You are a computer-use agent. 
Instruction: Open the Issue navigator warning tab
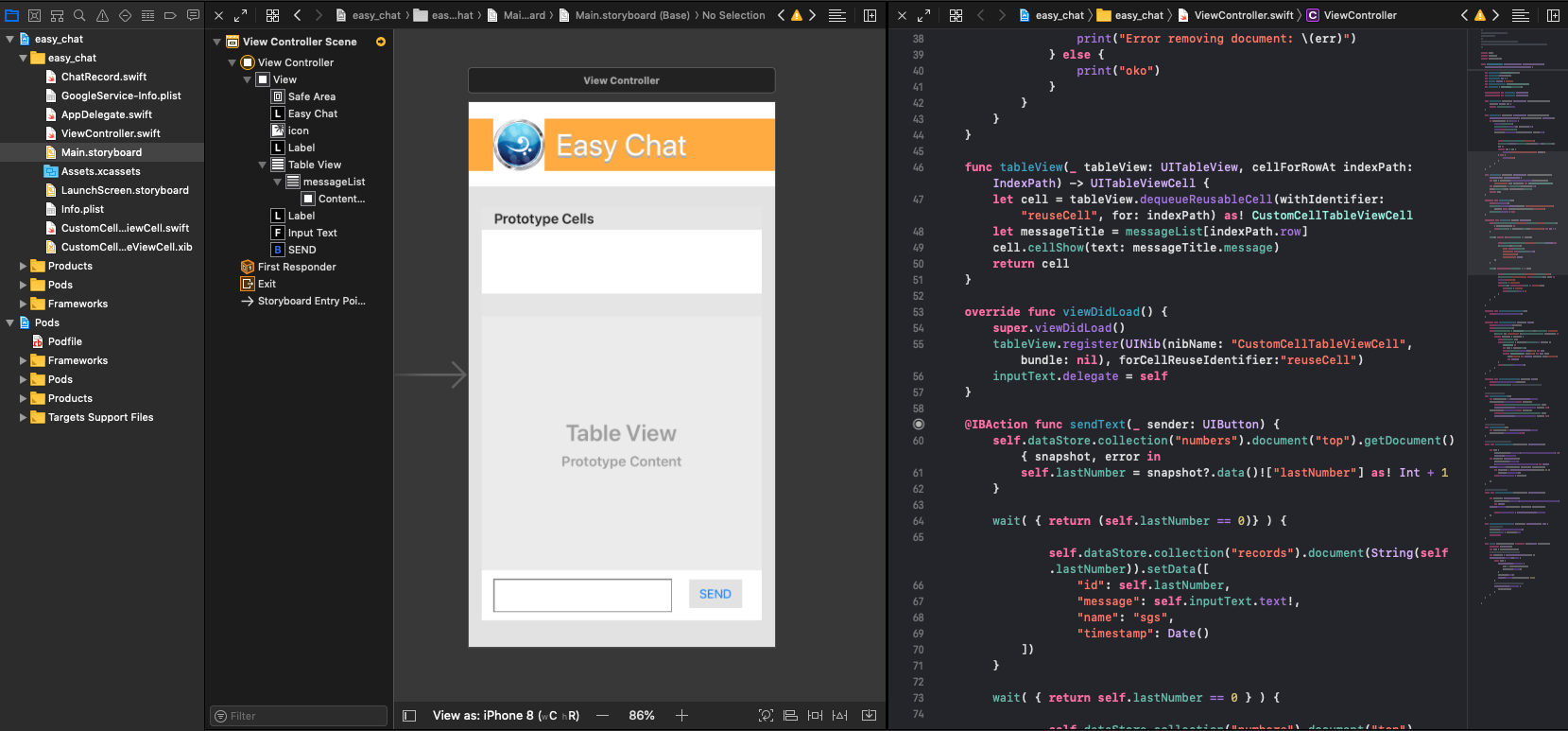[102, 15]
